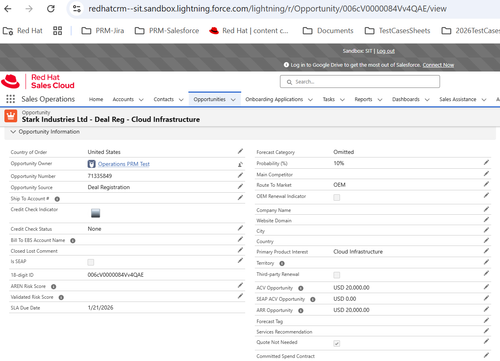
Task: Show info for ACV Opportunity
Action: click(x=301, y=288)
